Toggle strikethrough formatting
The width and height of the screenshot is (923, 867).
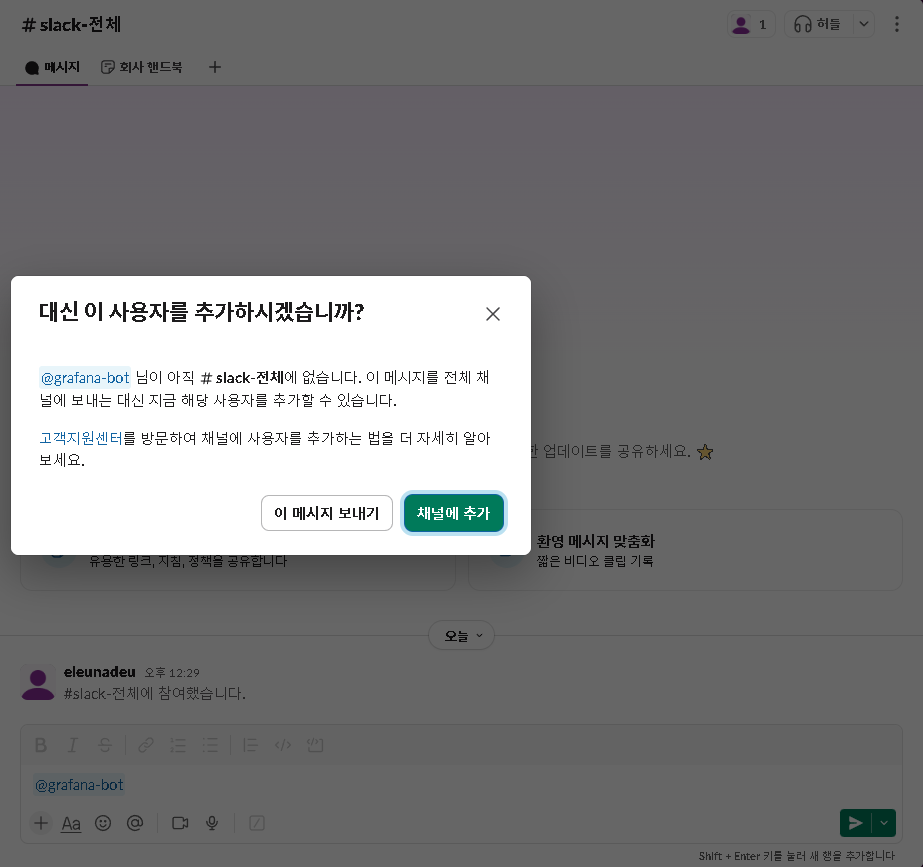[x=105, y=745]
